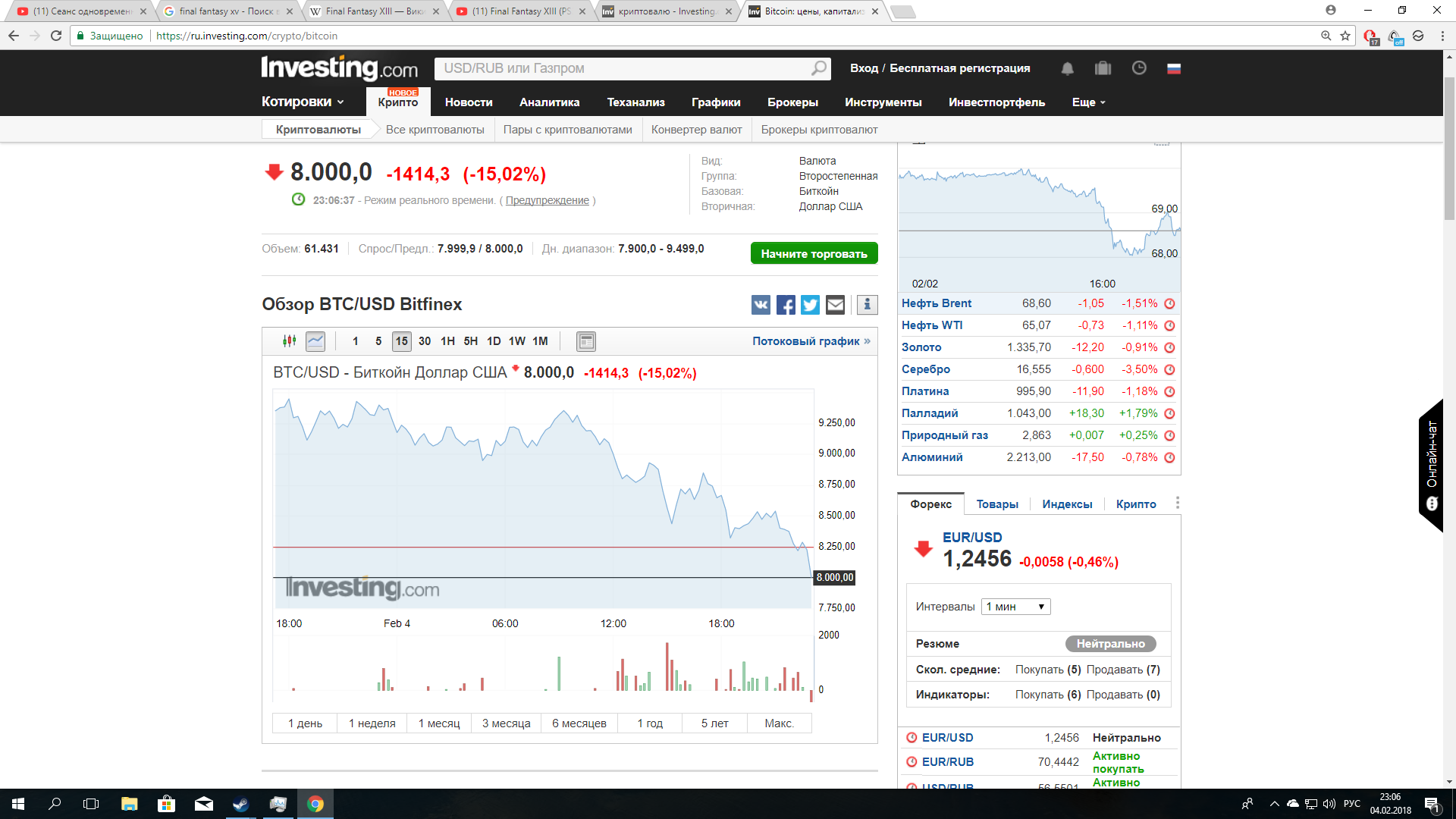Share on Facebook icon
Image resolution: width=1456 pixels, height=819 pixels.
click(786, 305)
